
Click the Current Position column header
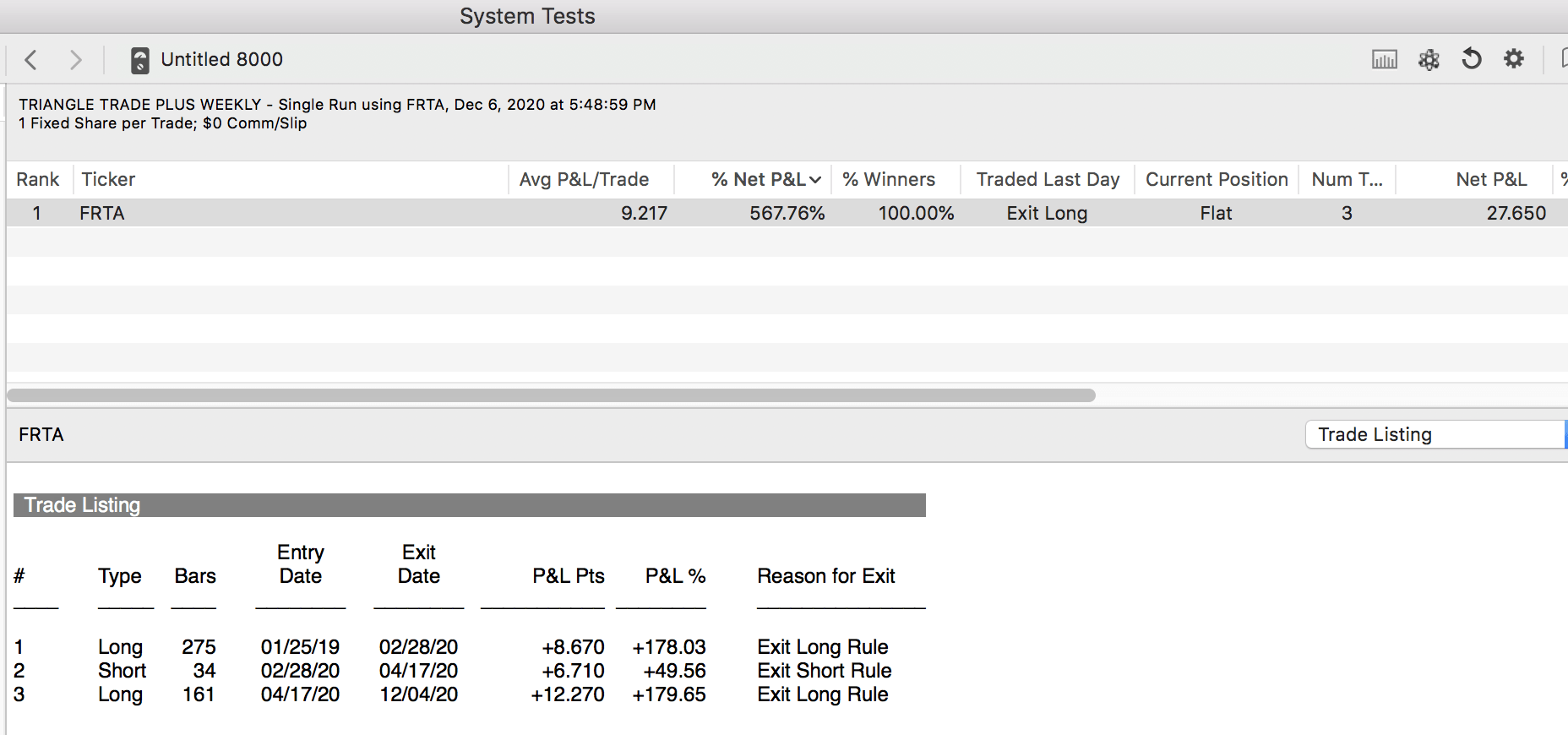(1216, 180)
